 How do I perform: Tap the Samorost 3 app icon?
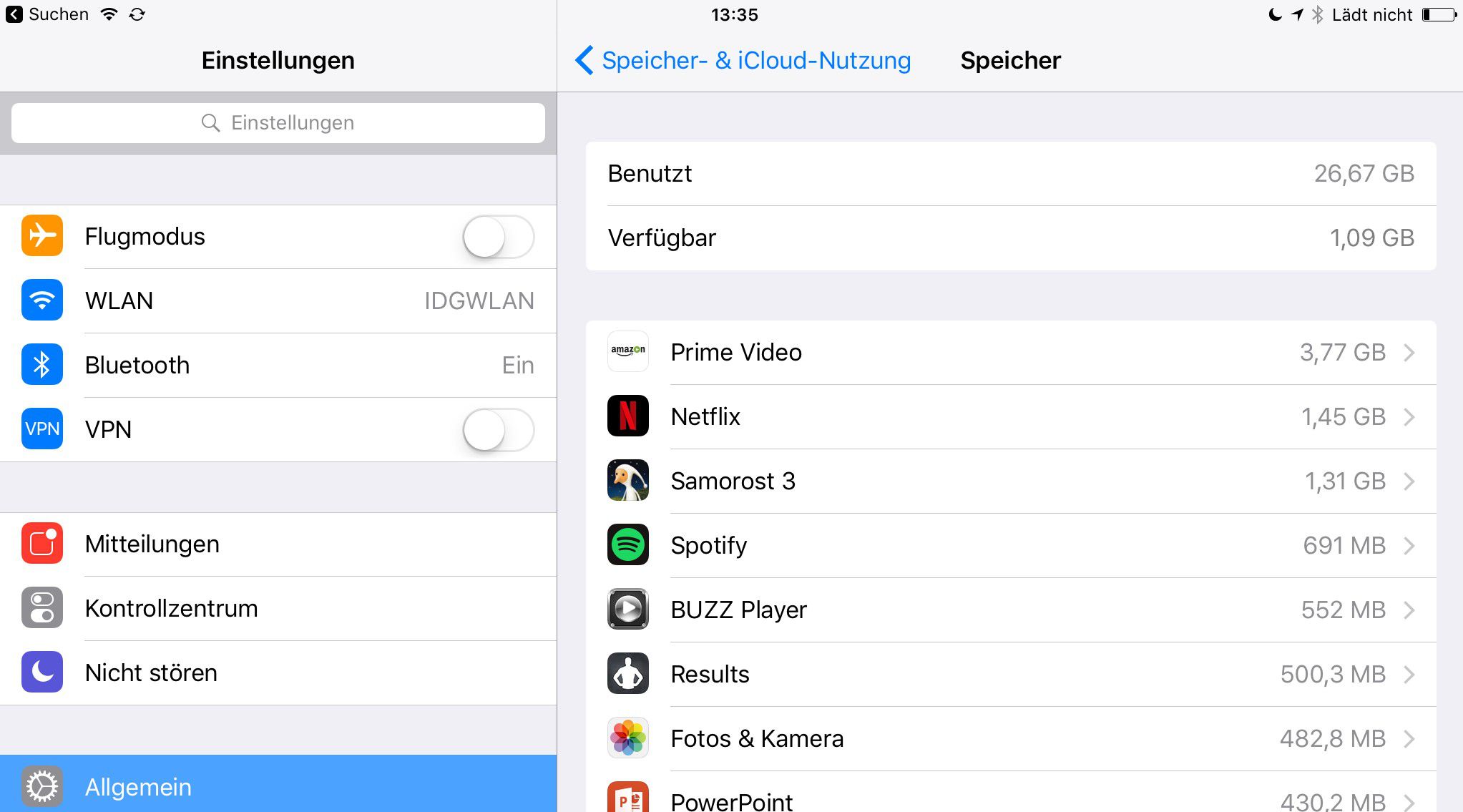tap(627, 480)
